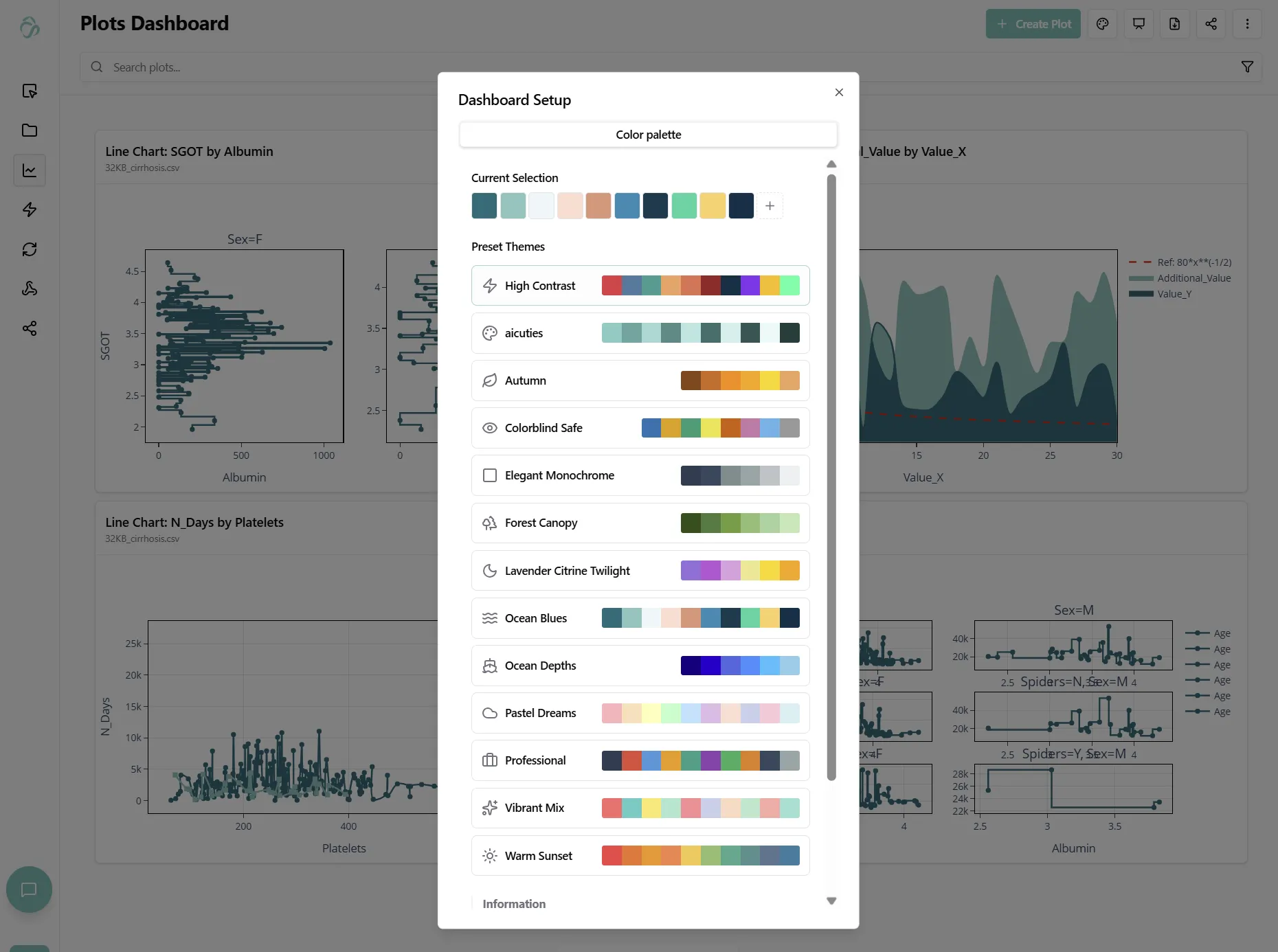This screenshot has width=1278, height=952.
Task: Select the Ocean Depths preset theme
Action: click(x=640, y=665)
